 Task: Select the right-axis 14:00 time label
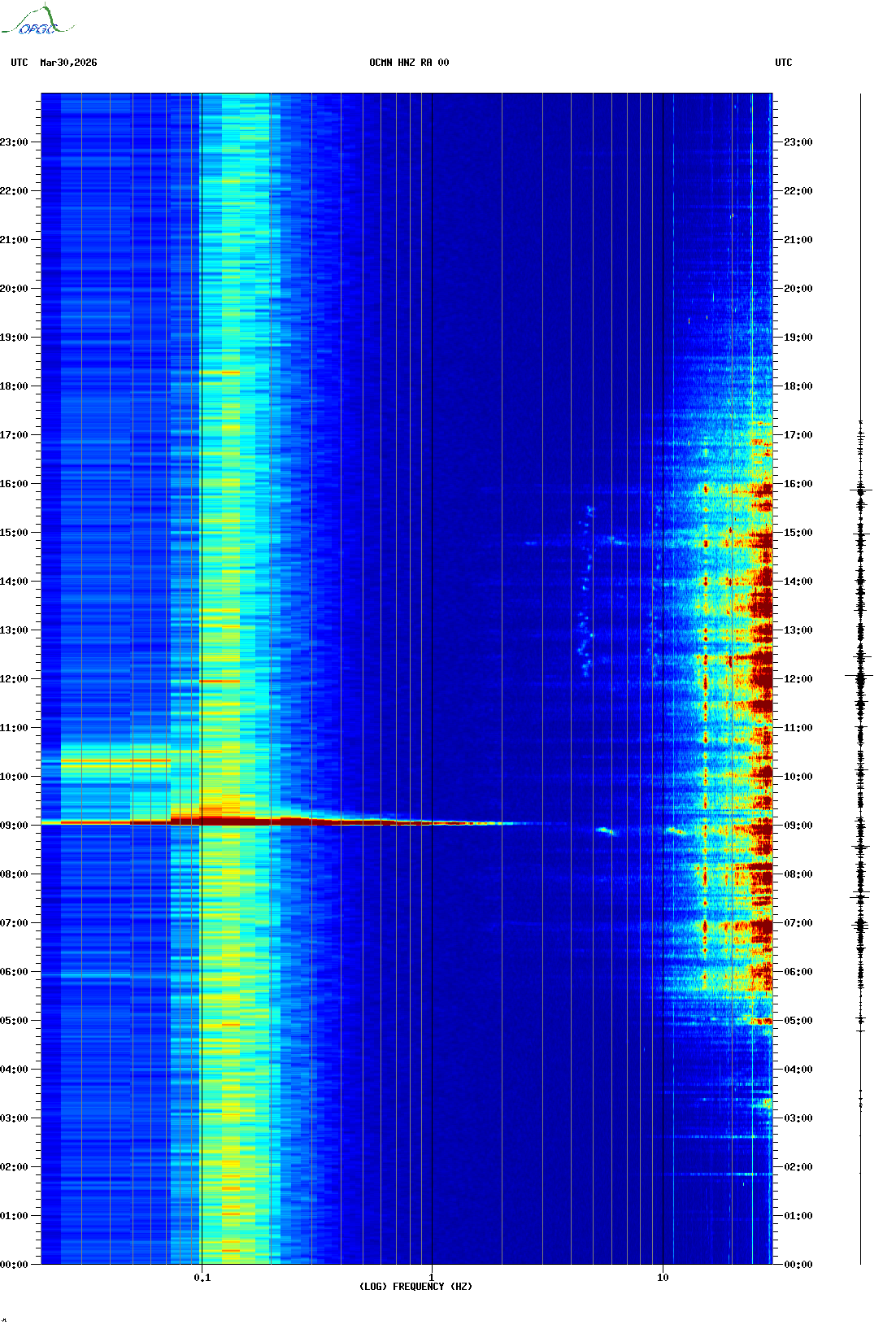coord(798,582)
